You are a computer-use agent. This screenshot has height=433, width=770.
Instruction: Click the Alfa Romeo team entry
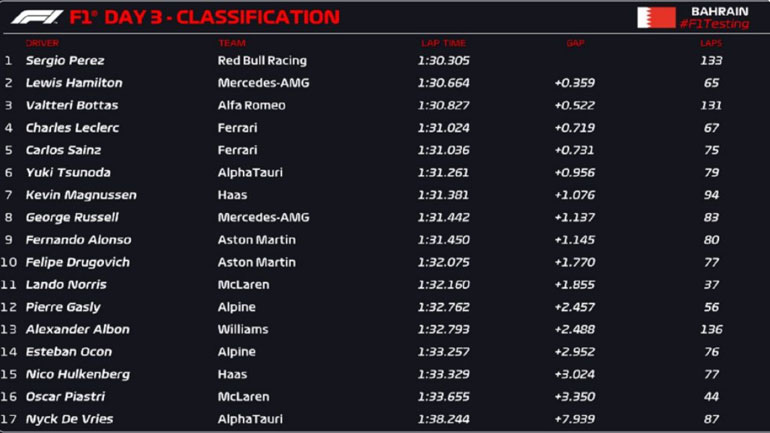pos(251,105)
